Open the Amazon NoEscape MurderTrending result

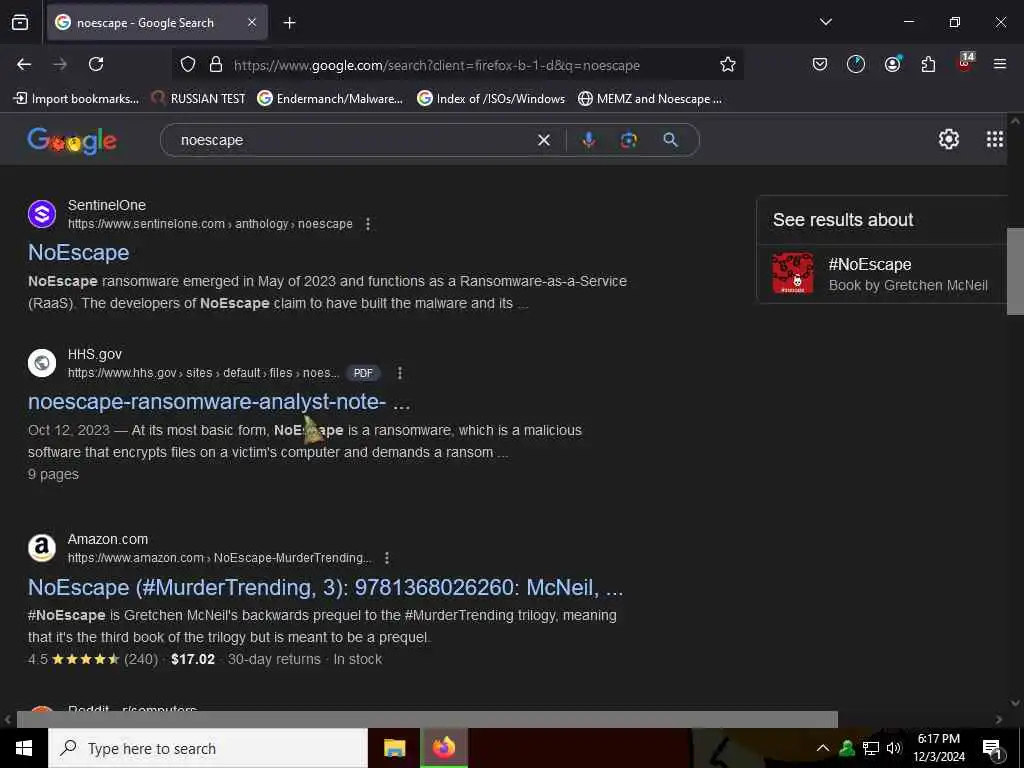pos(325,588)
